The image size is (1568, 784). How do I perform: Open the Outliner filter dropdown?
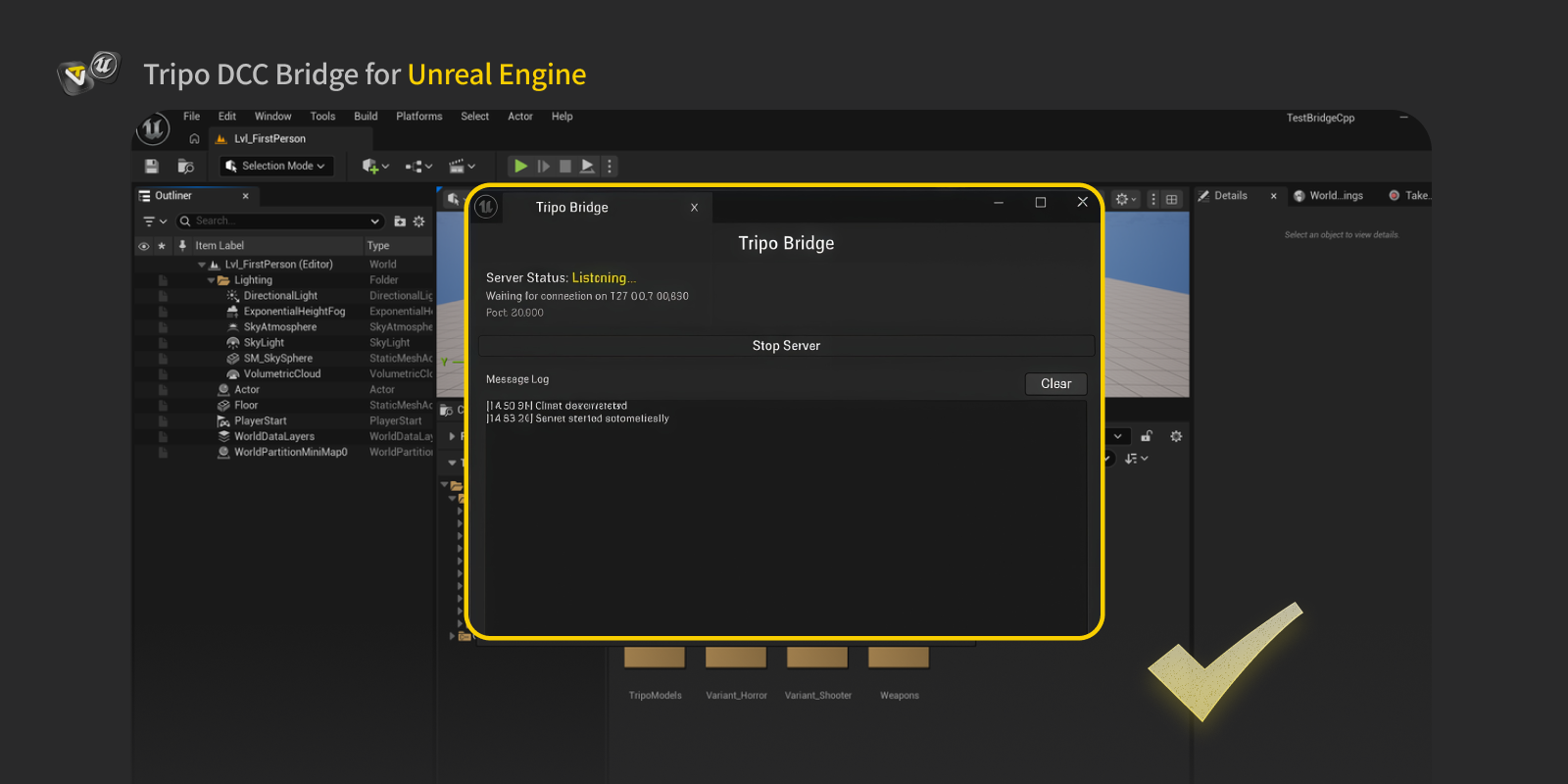point(154,221)
